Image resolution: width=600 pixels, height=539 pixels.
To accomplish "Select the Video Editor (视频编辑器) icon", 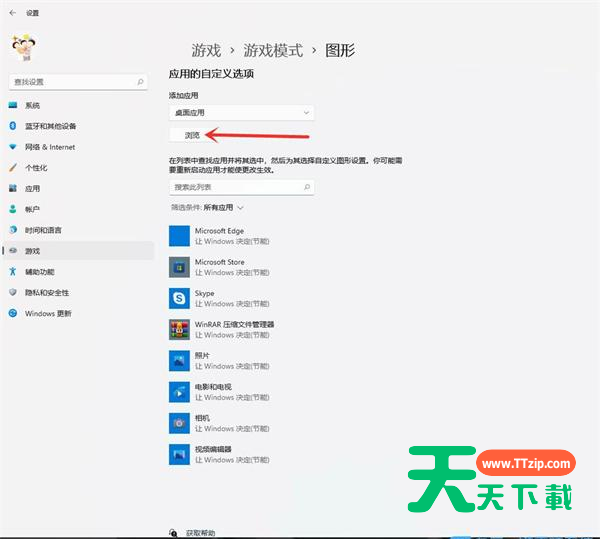I will point(179,454).
